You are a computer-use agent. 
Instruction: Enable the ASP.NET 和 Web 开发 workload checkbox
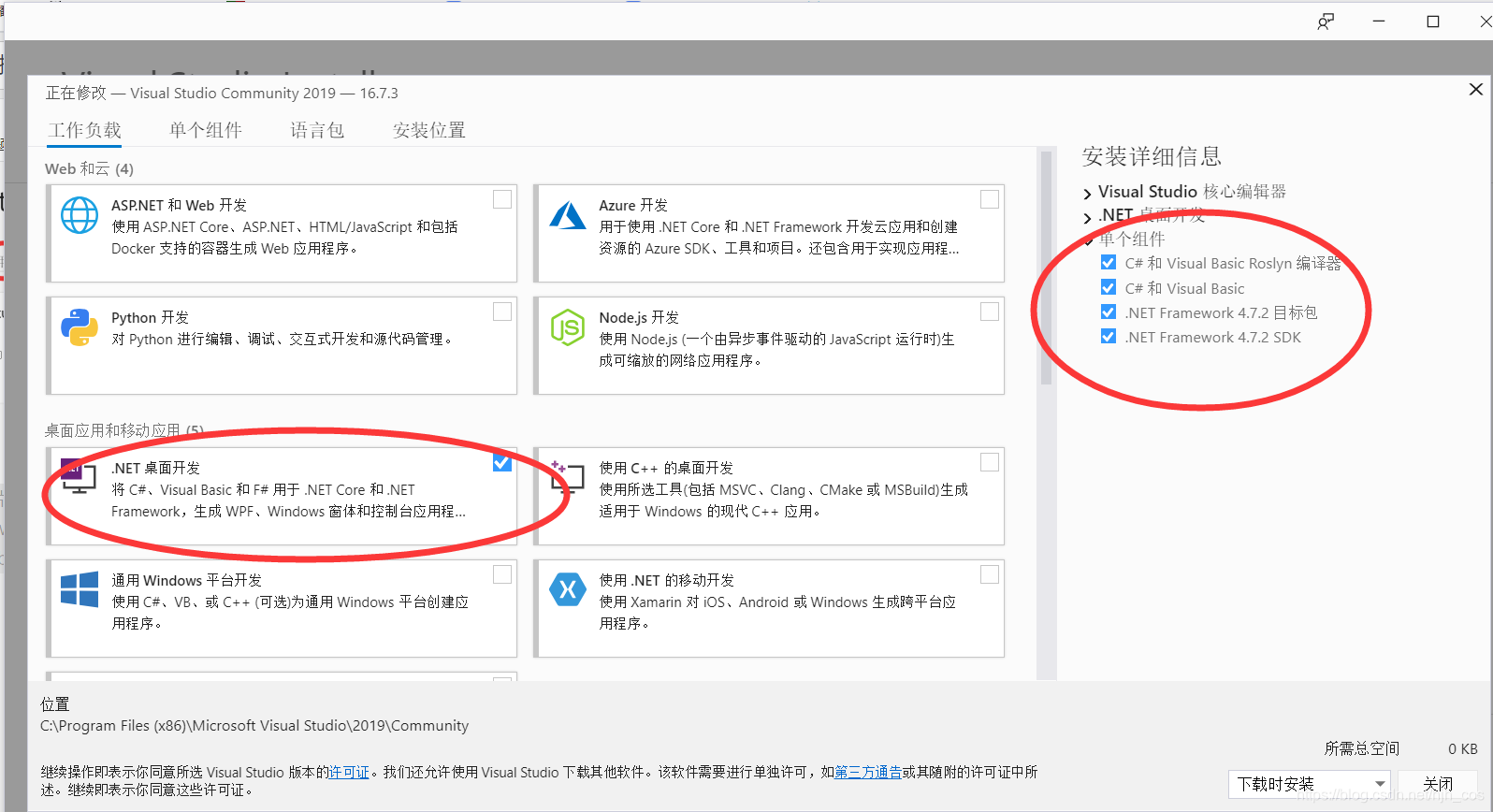point(502,199)
